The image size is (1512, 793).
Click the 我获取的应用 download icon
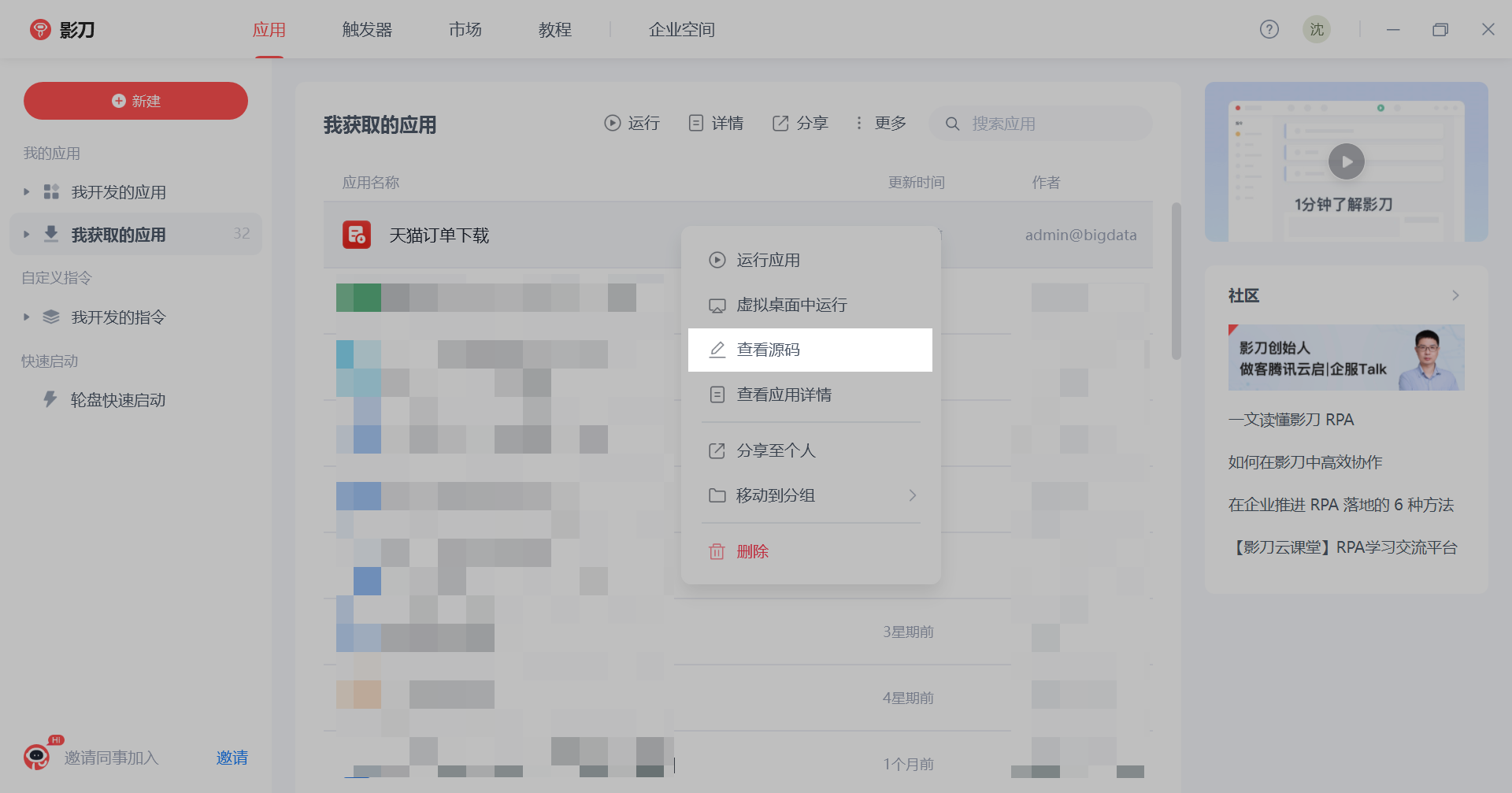click(51, 234)
